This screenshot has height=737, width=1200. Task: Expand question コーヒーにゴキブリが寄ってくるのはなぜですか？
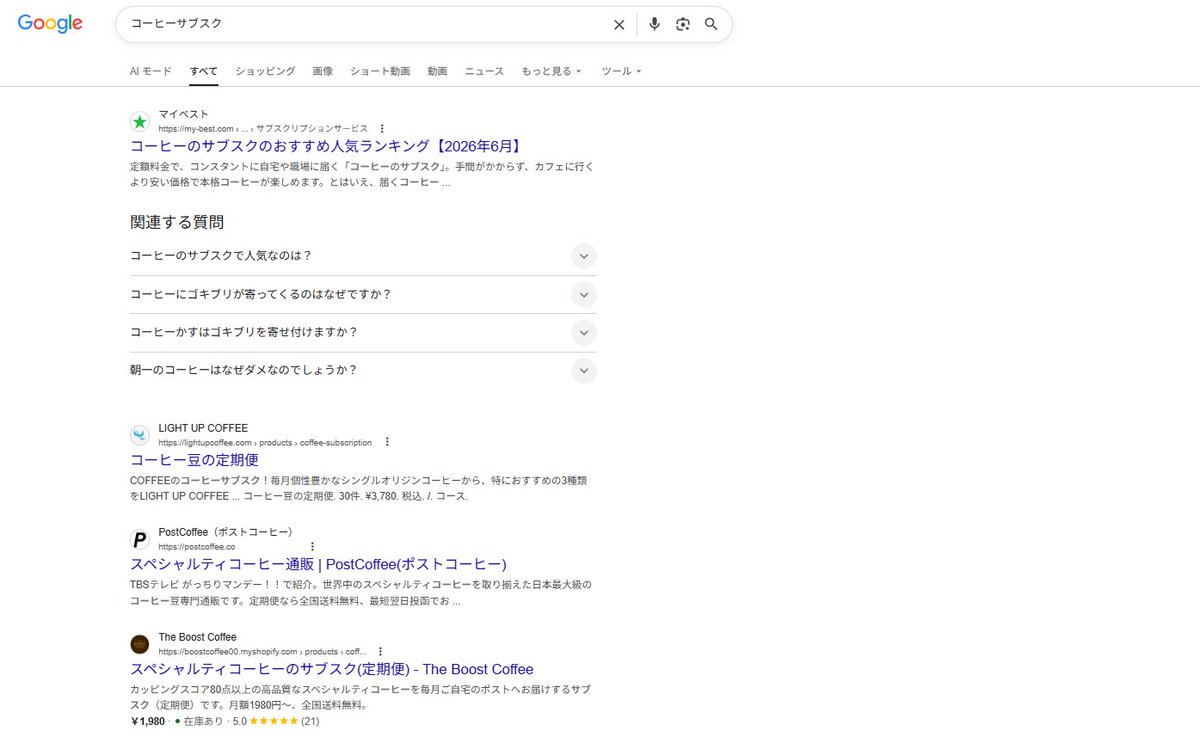tap(363, 294)
